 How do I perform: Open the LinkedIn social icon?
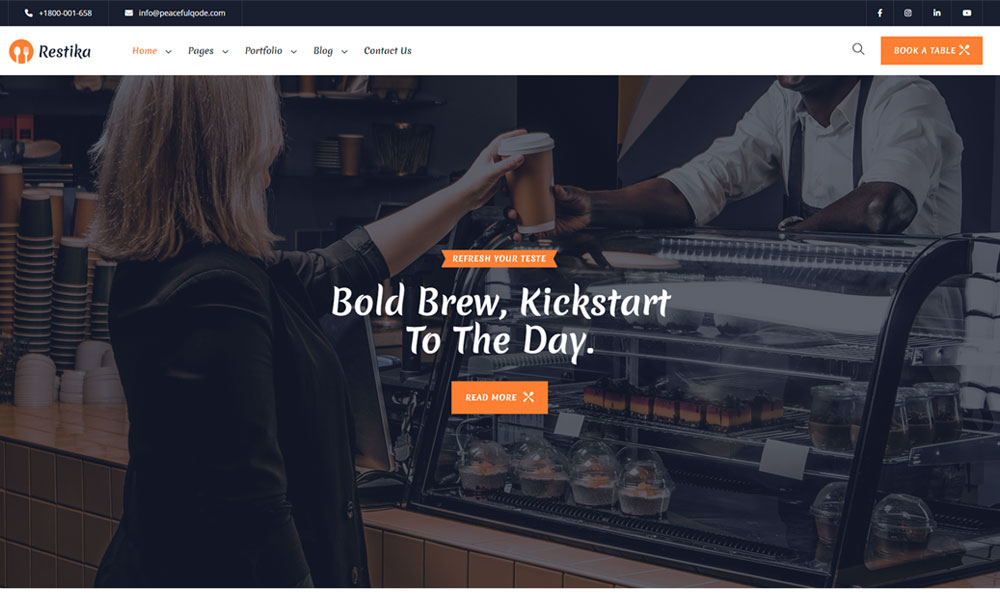936,13
